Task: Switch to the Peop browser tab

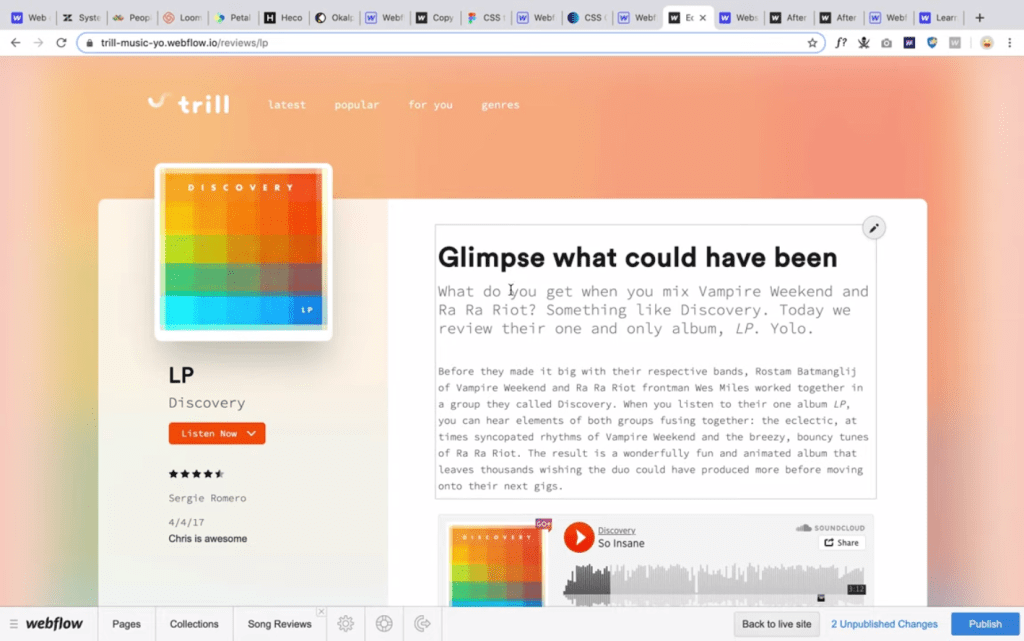Action: (x=132, y=18)
